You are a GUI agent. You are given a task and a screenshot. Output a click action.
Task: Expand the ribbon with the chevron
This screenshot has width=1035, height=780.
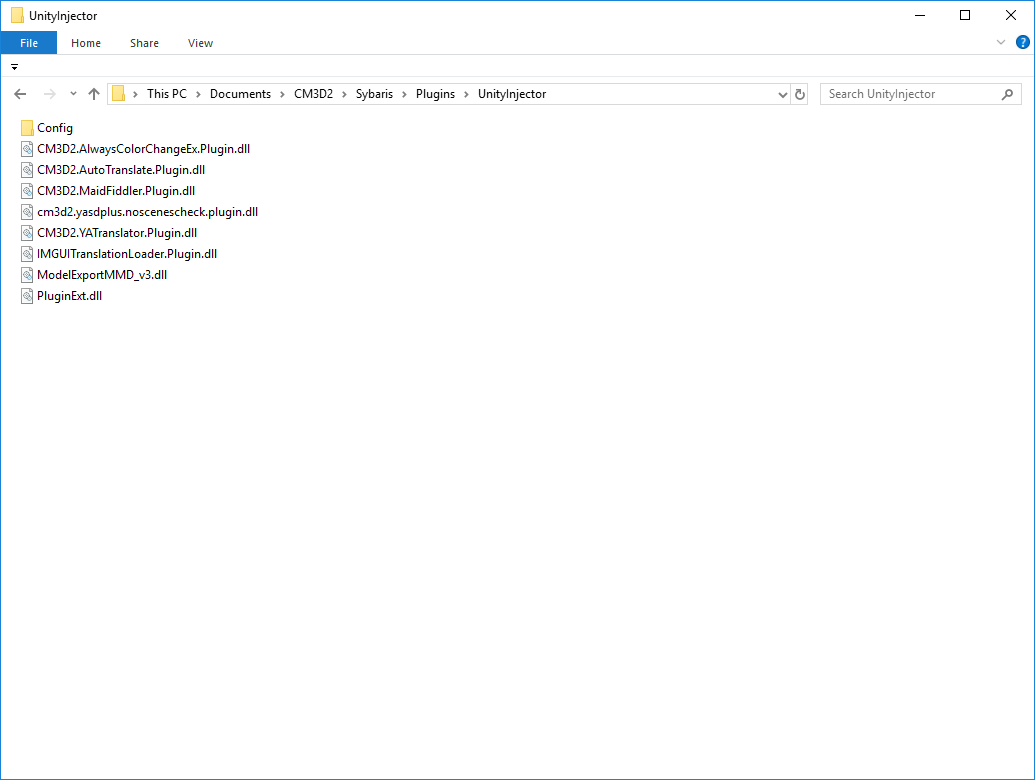point(1001,42)
